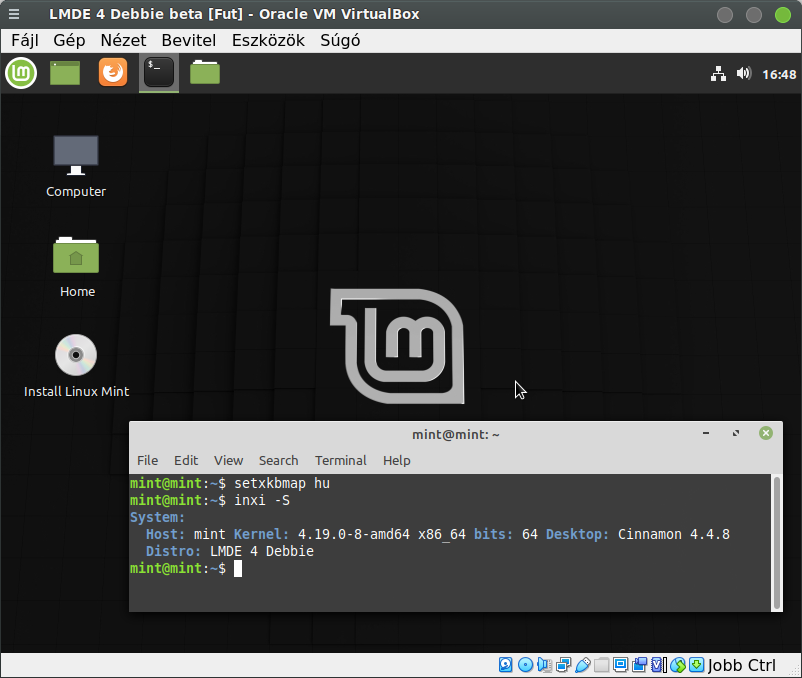Open the sound volume tray icon

(x=744, y=74)
